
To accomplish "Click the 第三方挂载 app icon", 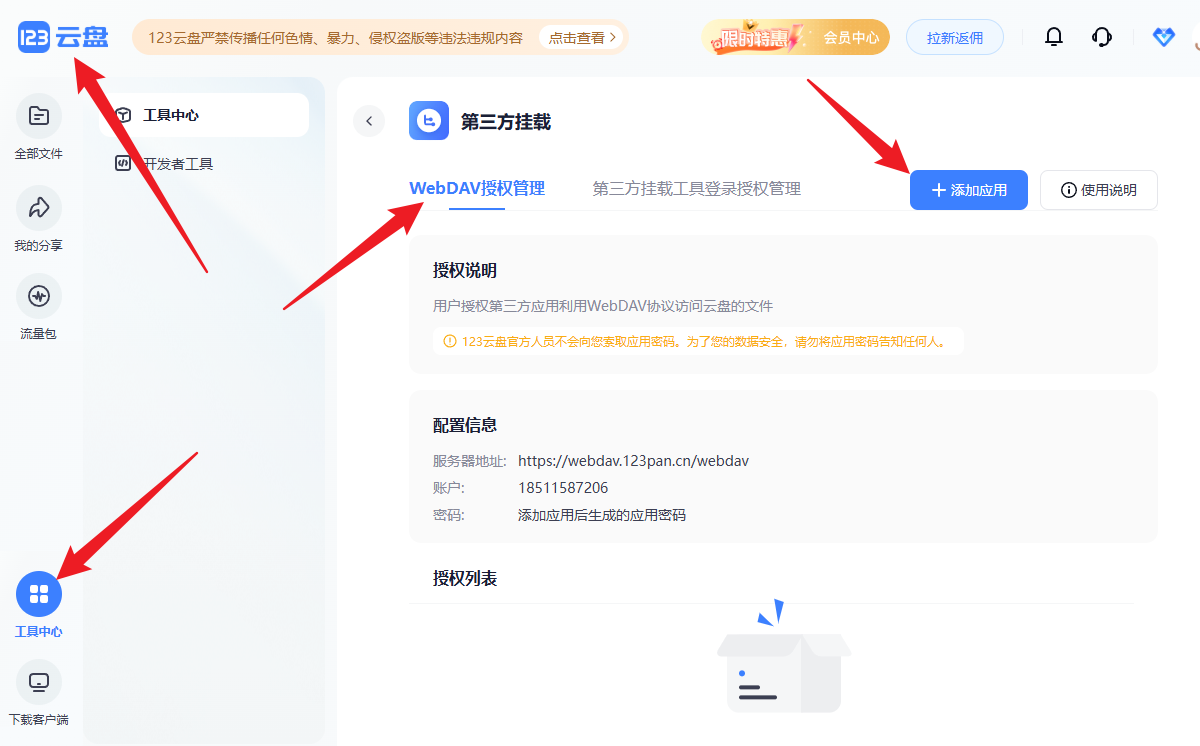I will (x=429, y=121).
